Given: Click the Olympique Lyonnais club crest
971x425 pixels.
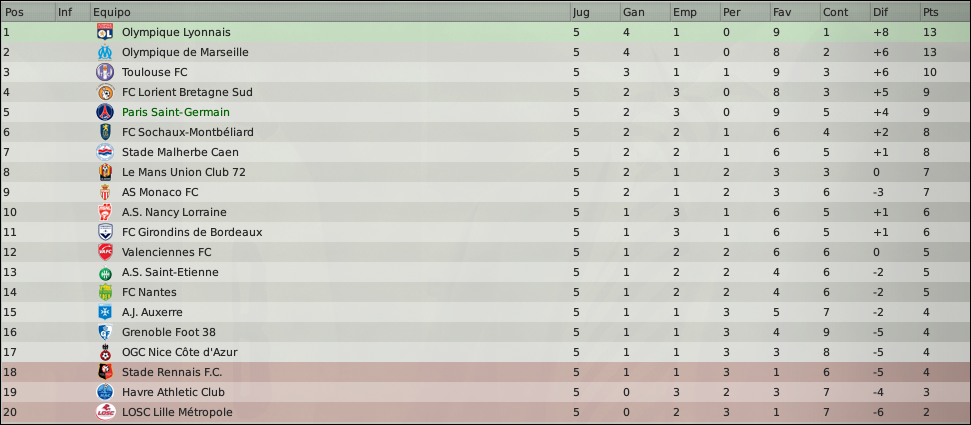Looking at the screenshot, I should (x=105, y=32).
